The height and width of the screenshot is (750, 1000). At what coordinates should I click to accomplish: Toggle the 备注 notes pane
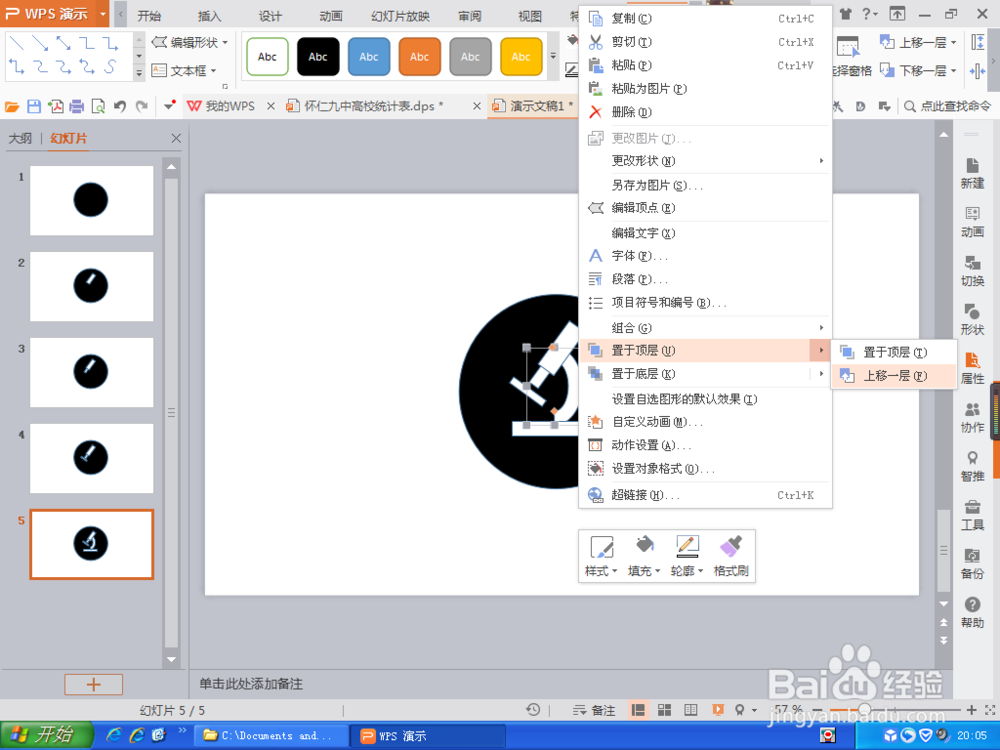(594, 710)
